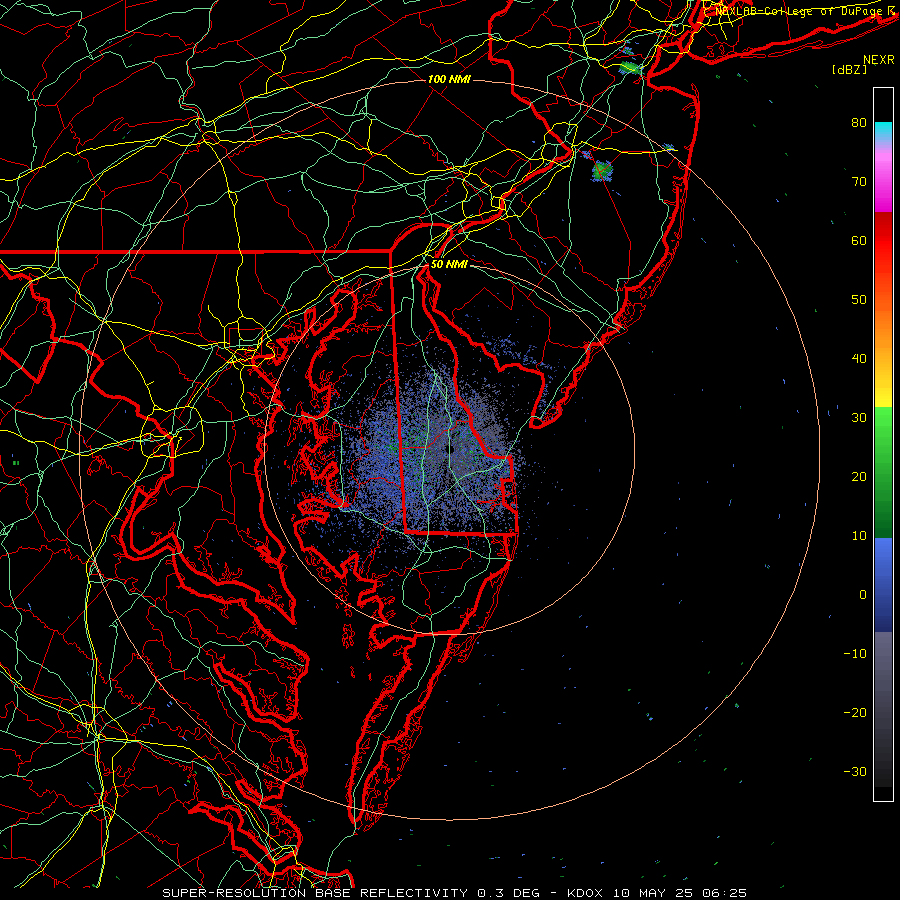Click the green-and-yellow echo nearest the NEXLAB credit
900x900 pixels.
coord(630,68)
